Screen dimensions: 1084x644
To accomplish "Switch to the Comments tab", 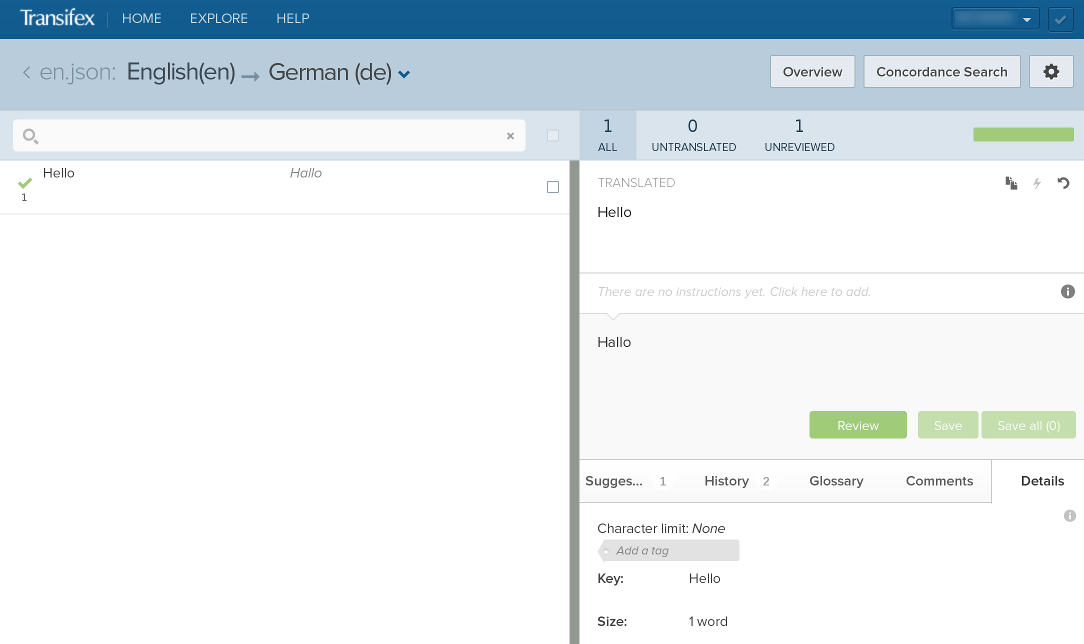I will pos(939,481).
